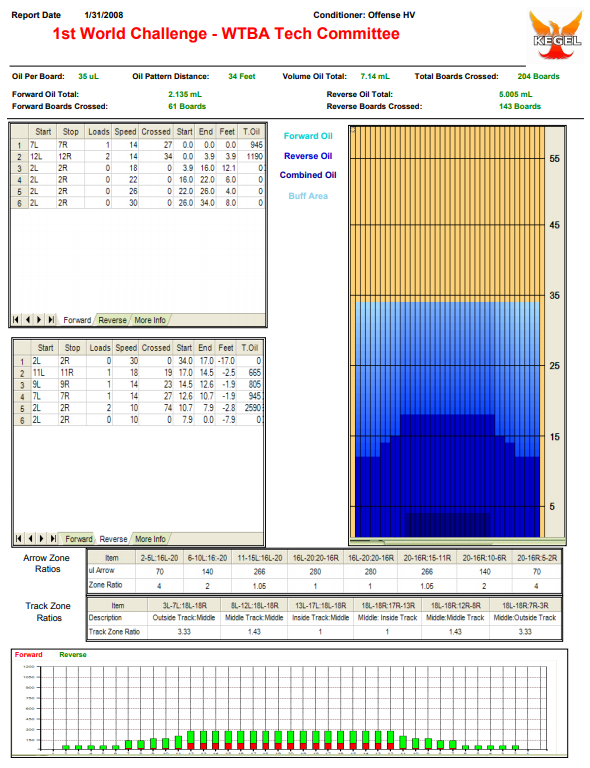The image size is (590, 768).
Task: Click 12R stop cell in forward row 2
Action: click(x=70, y=156)
